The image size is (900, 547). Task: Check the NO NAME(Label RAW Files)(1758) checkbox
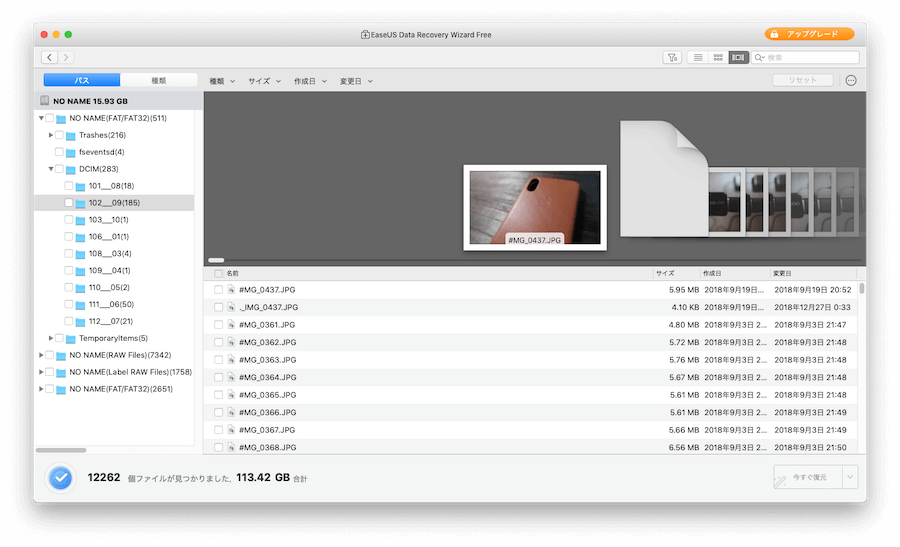pos(49,372)
